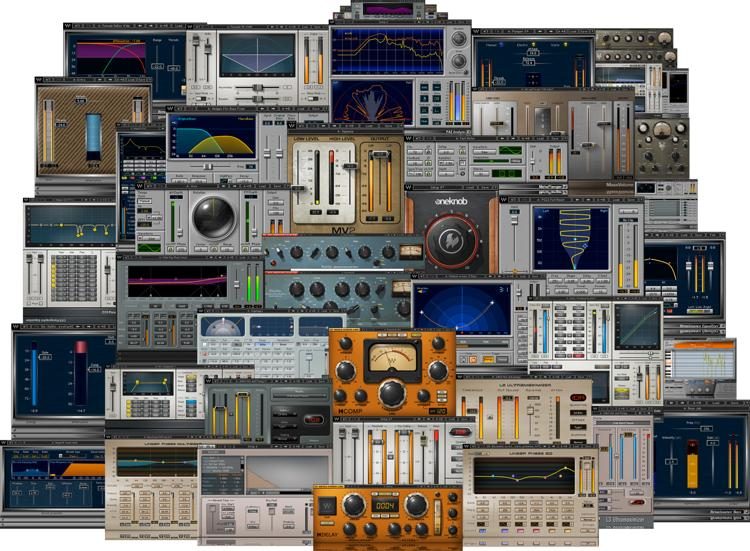The height and width of the screenshot is (551, 750).
Task: Click the Waves logo on OneKnob toolbar
Action: pyautogui.click(x=408, y=188)
